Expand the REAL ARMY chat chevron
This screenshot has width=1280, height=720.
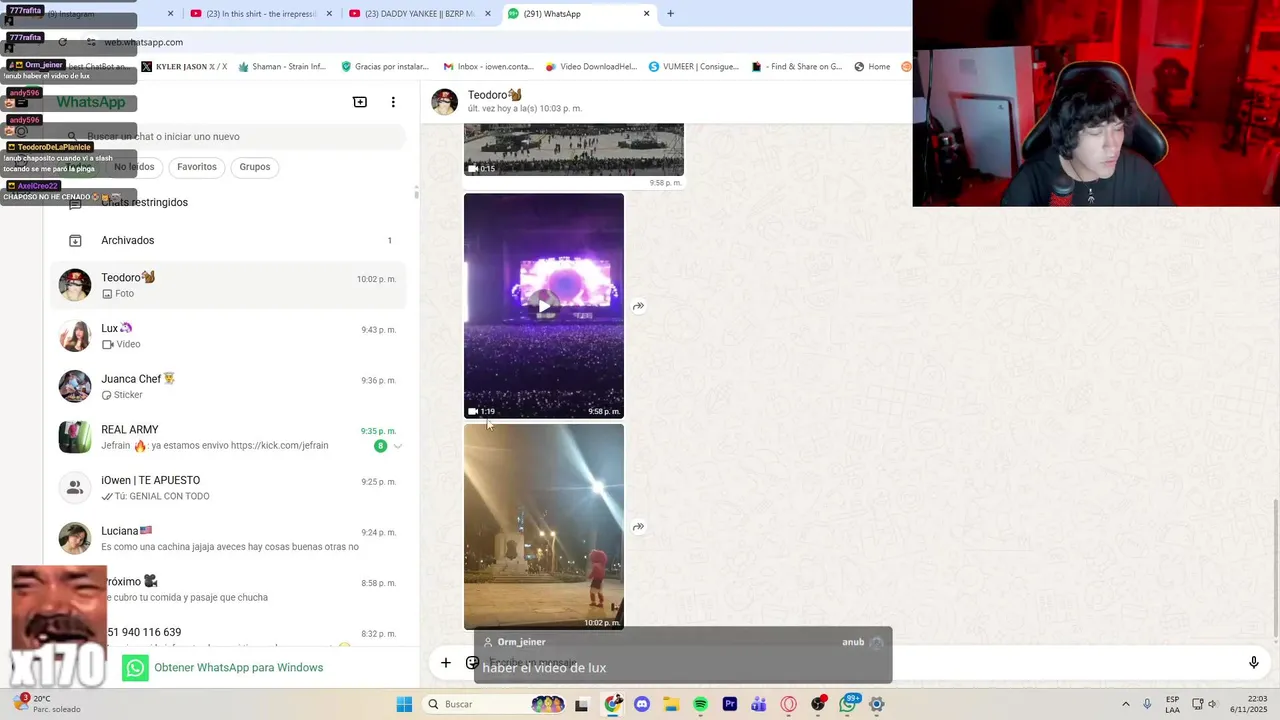tap(397, 446)
